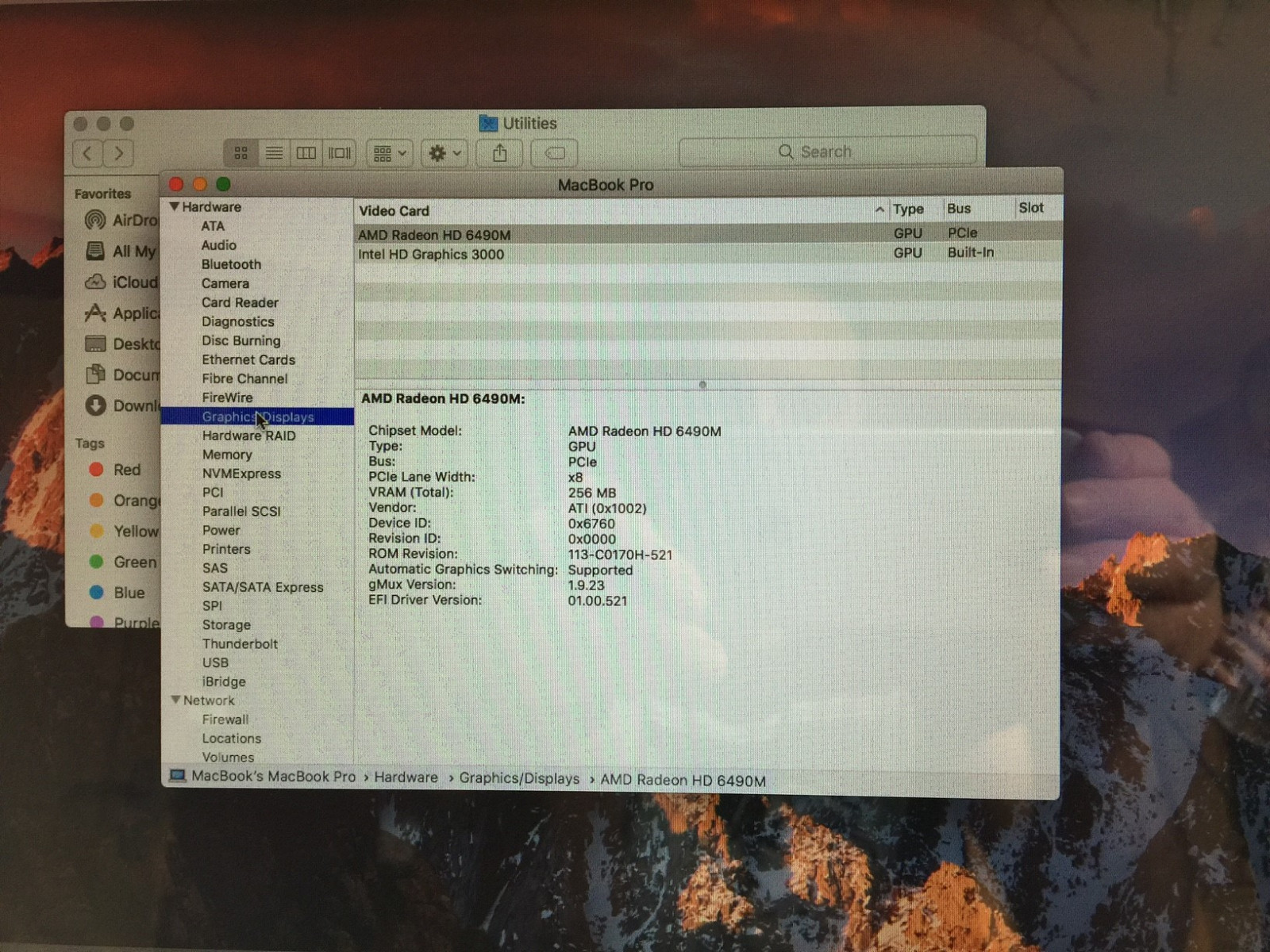This screenshot has width=1270, height=952.
Task: Select USB in the sidebar
Action: 215,662
